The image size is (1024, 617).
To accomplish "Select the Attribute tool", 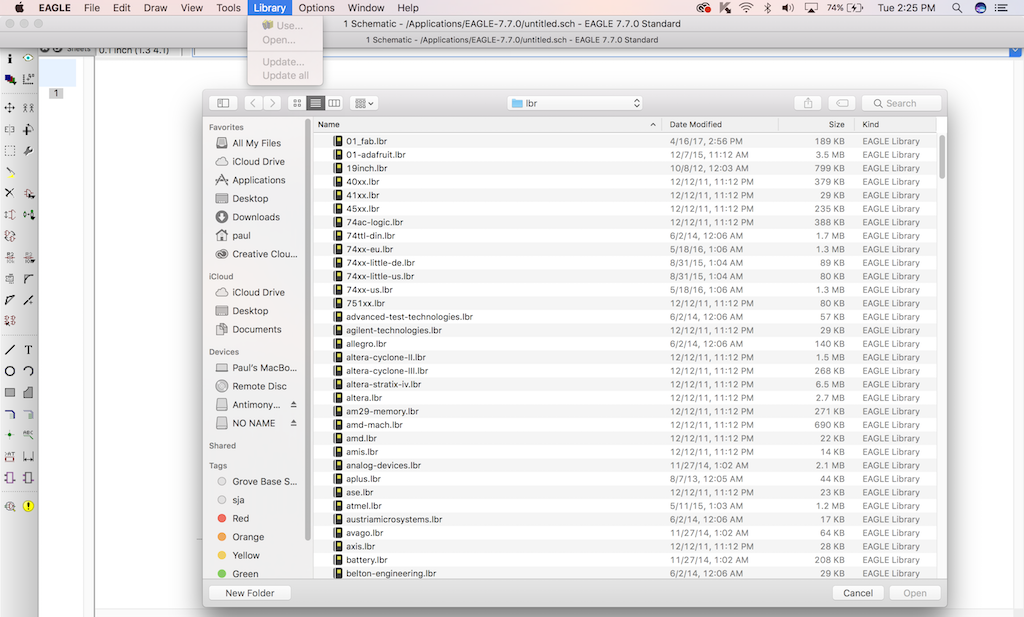I will pos(10,456).
